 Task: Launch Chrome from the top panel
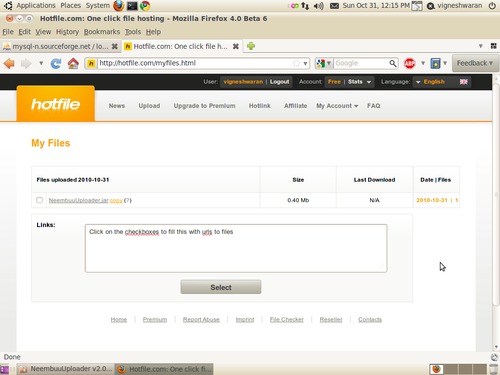tap(145, 5)
